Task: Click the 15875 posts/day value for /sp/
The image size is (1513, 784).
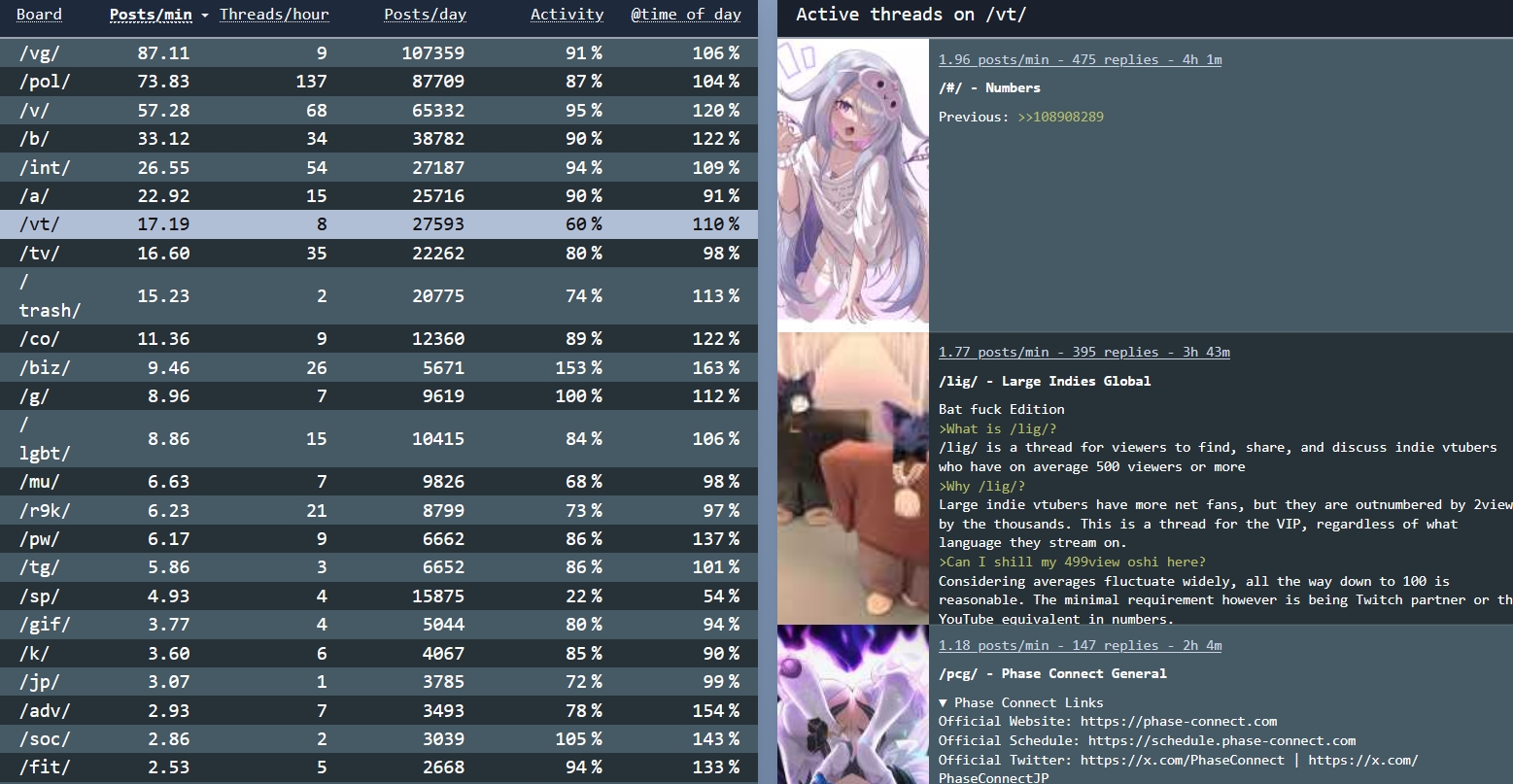Action: 438,597
